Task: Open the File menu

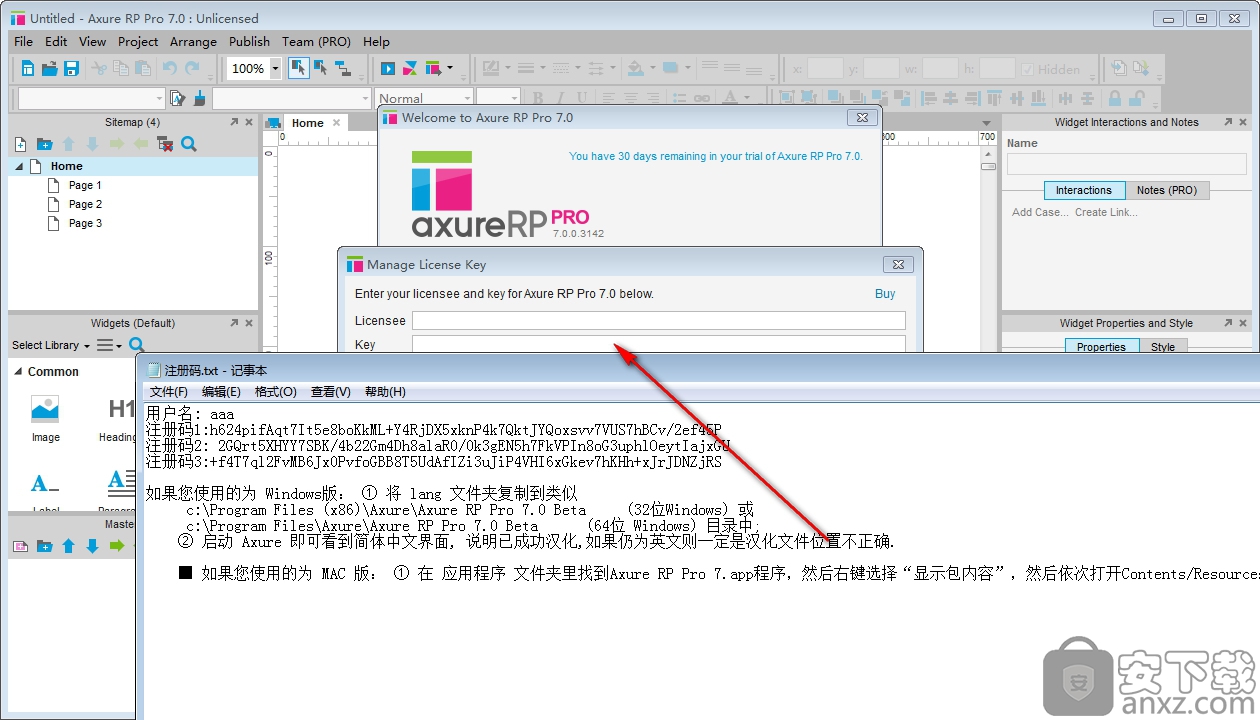Action: 23,42
